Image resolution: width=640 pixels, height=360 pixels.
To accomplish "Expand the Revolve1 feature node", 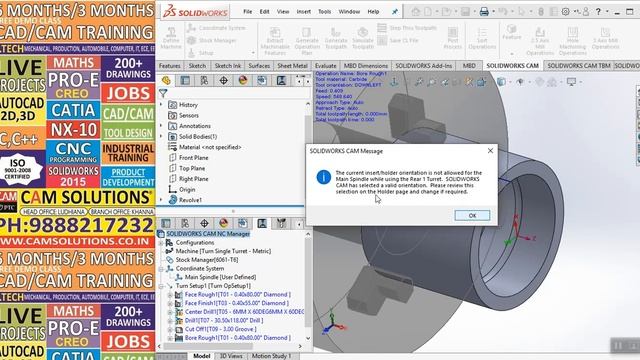I will pos(161,200).
